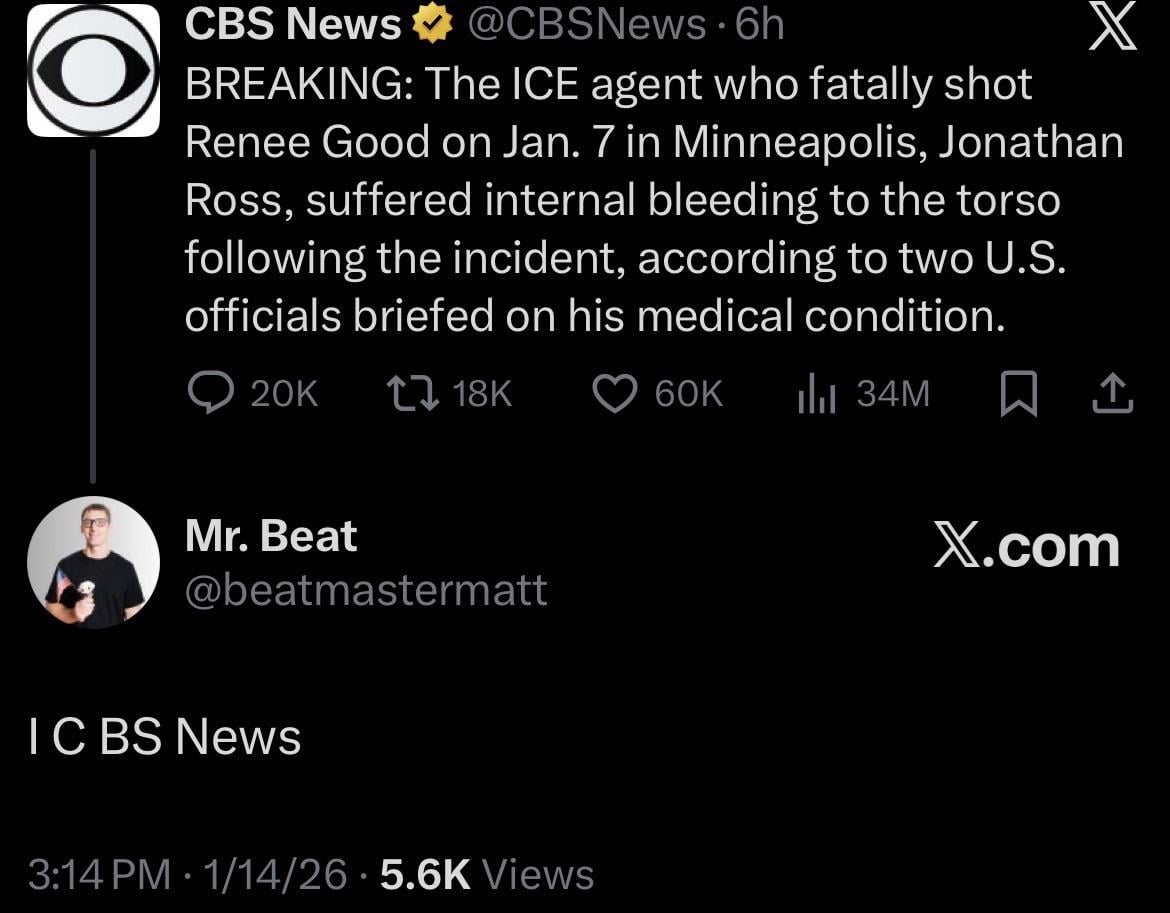Open the @beatmastermatt handle
The height and width of the screenshot is (913, 1170).
point(366,590)
